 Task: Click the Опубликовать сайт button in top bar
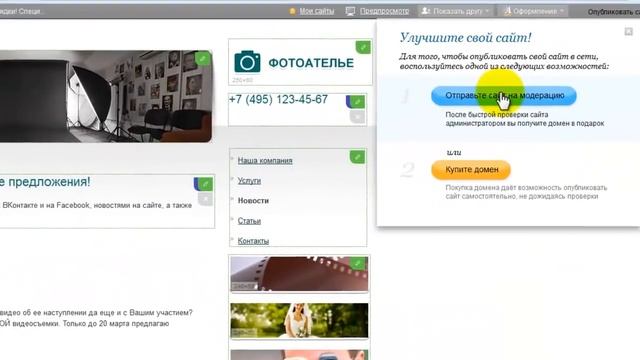(613, 12)
